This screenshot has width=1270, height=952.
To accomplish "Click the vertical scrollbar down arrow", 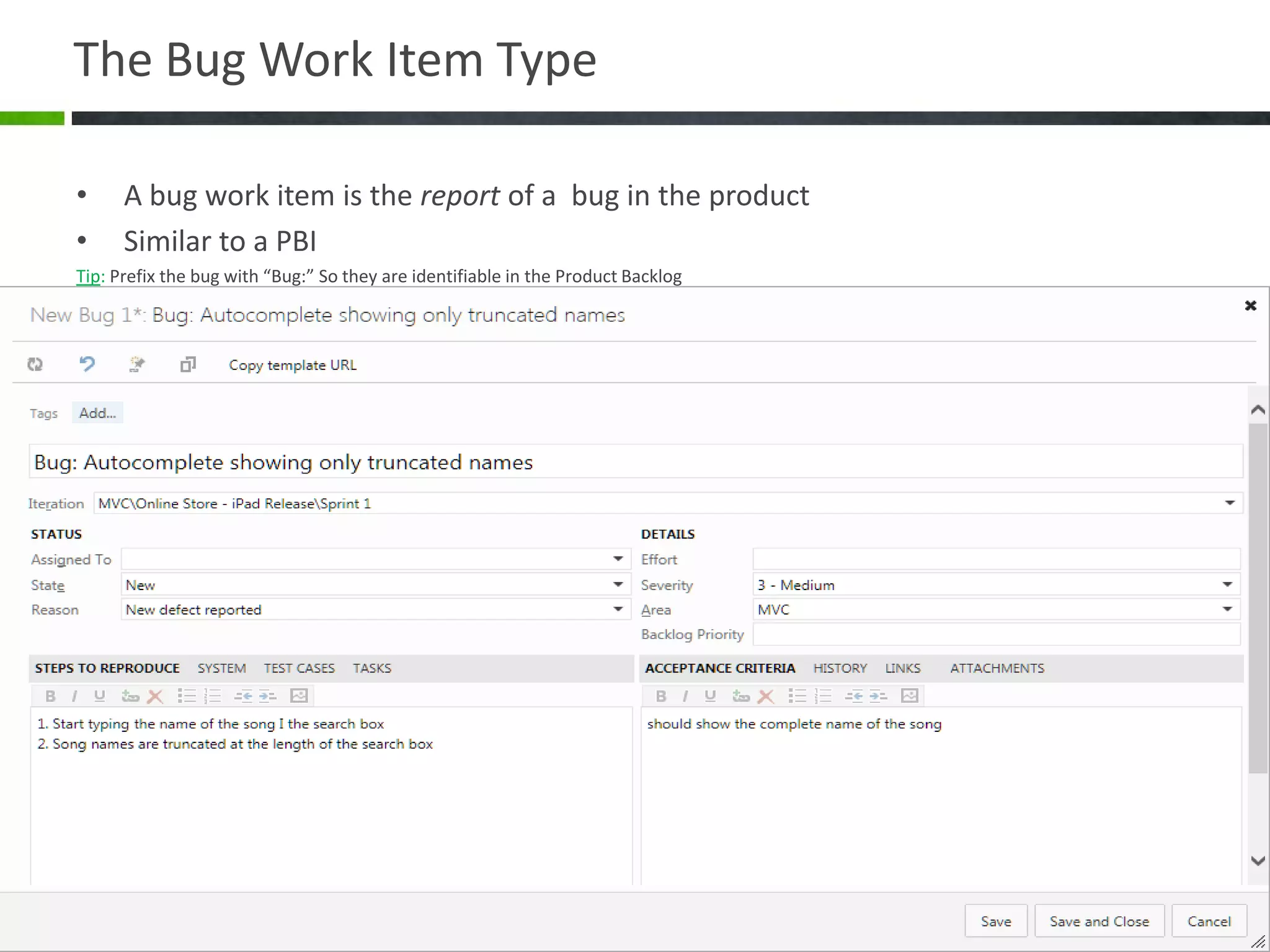I will [x=1258, y=860].
